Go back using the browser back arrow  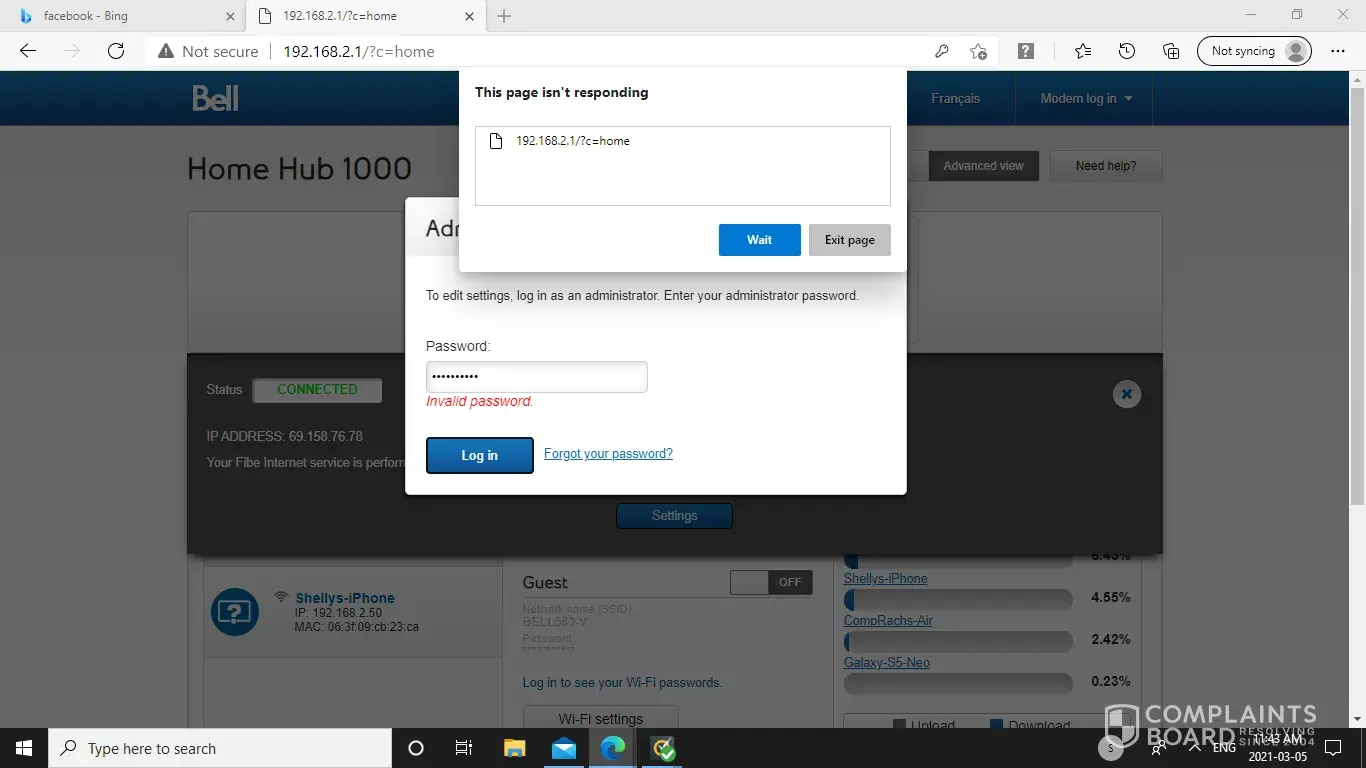[28, 51]
